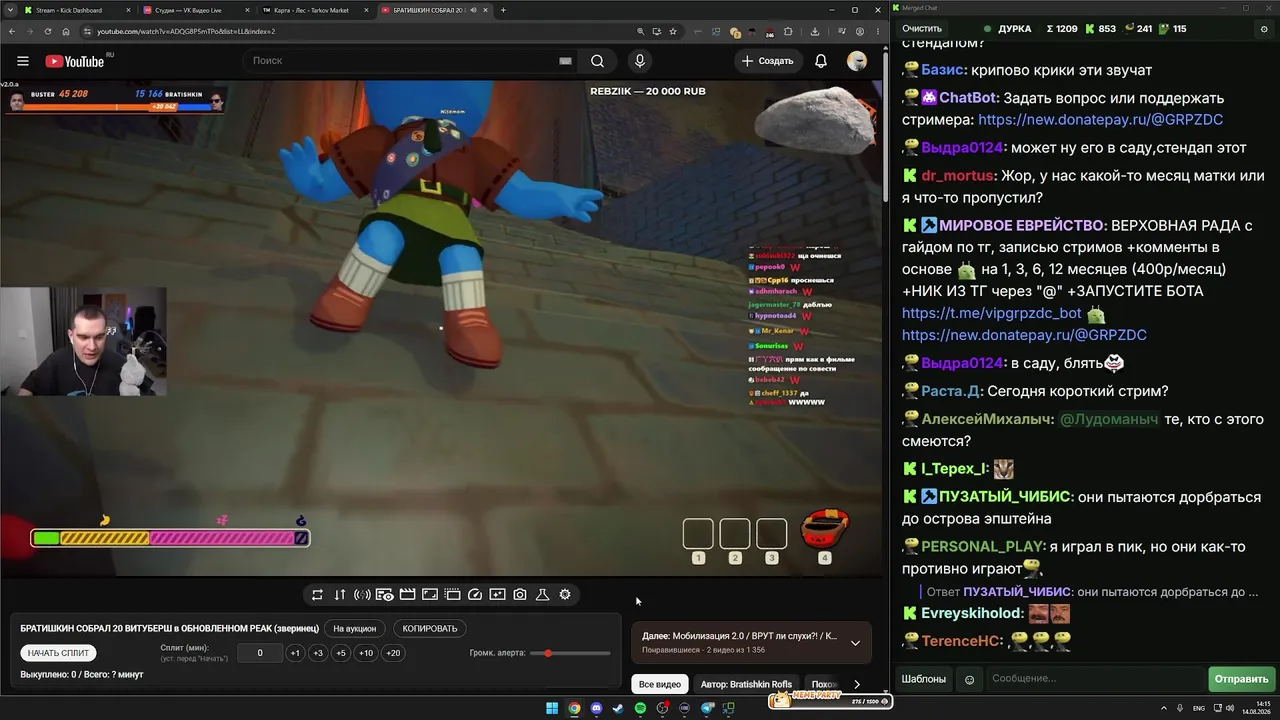Open Steam from the taskbar
The image size is (1280, 720).
[619, 709]
